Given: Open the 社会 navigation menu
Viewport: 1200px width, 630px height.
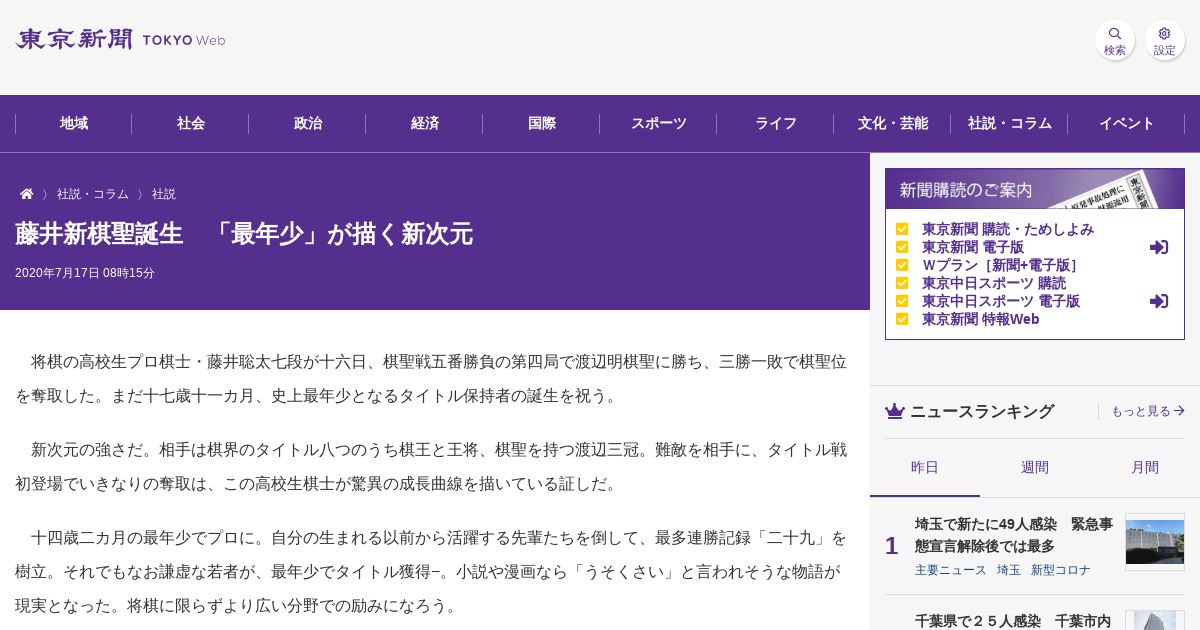Looking at the screenshot, I should click(191, 123).
